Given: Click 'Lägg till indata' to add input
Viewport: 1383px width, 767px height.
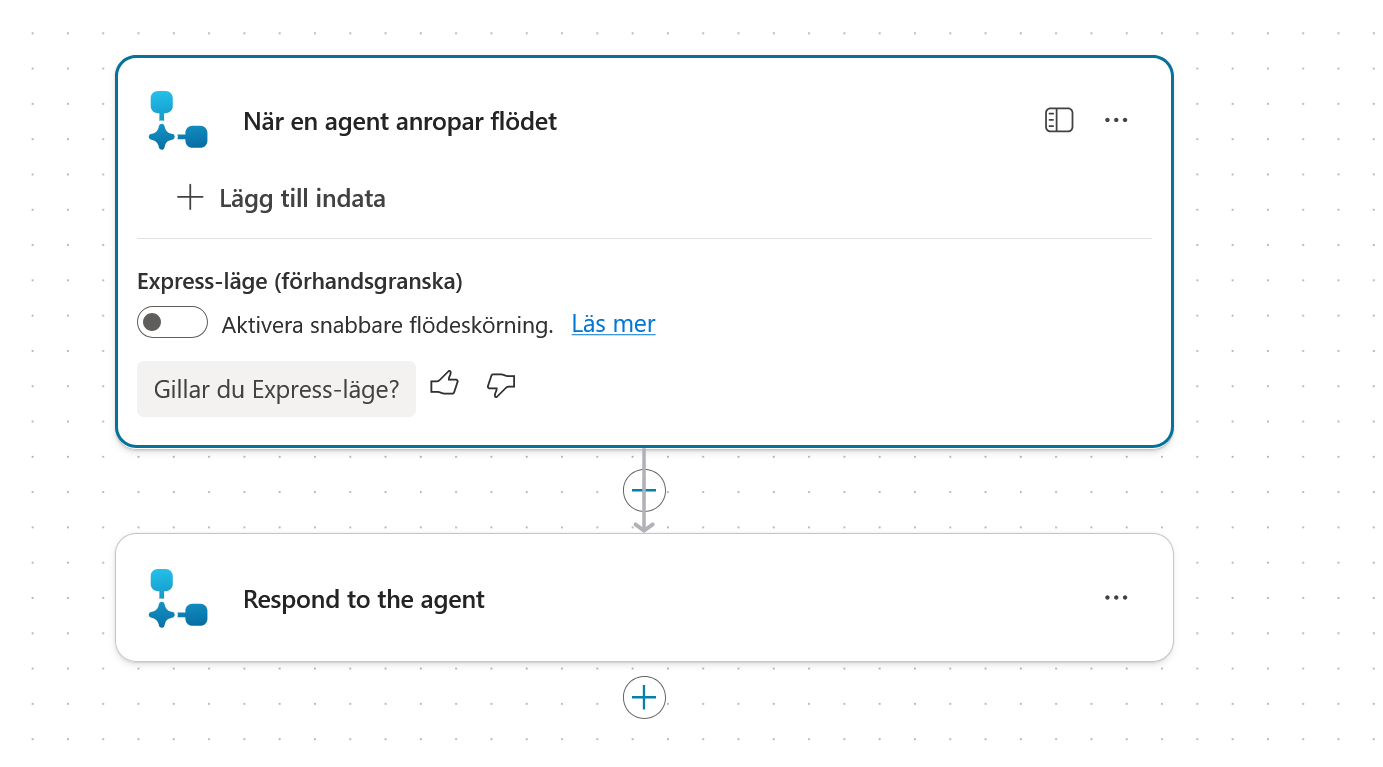Looking at the screenshot, I should click(281, 198).
